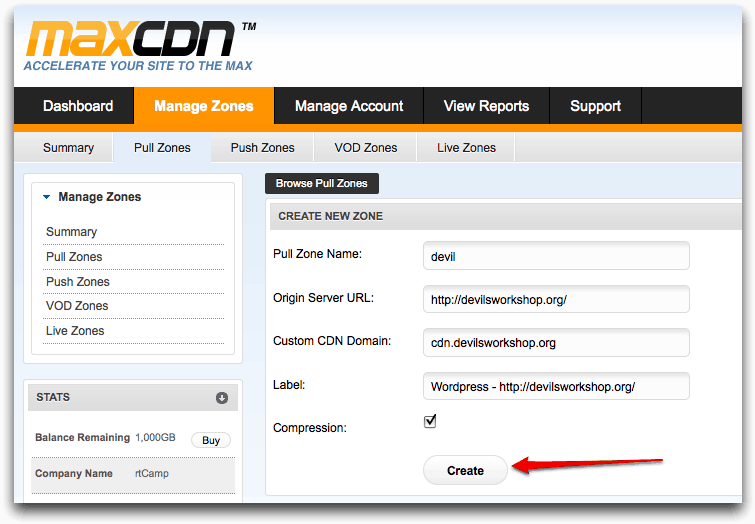The image size is (755, 524).
Task: Switch to Push Zones sub-tab
Action: click(x=262, y=148)
